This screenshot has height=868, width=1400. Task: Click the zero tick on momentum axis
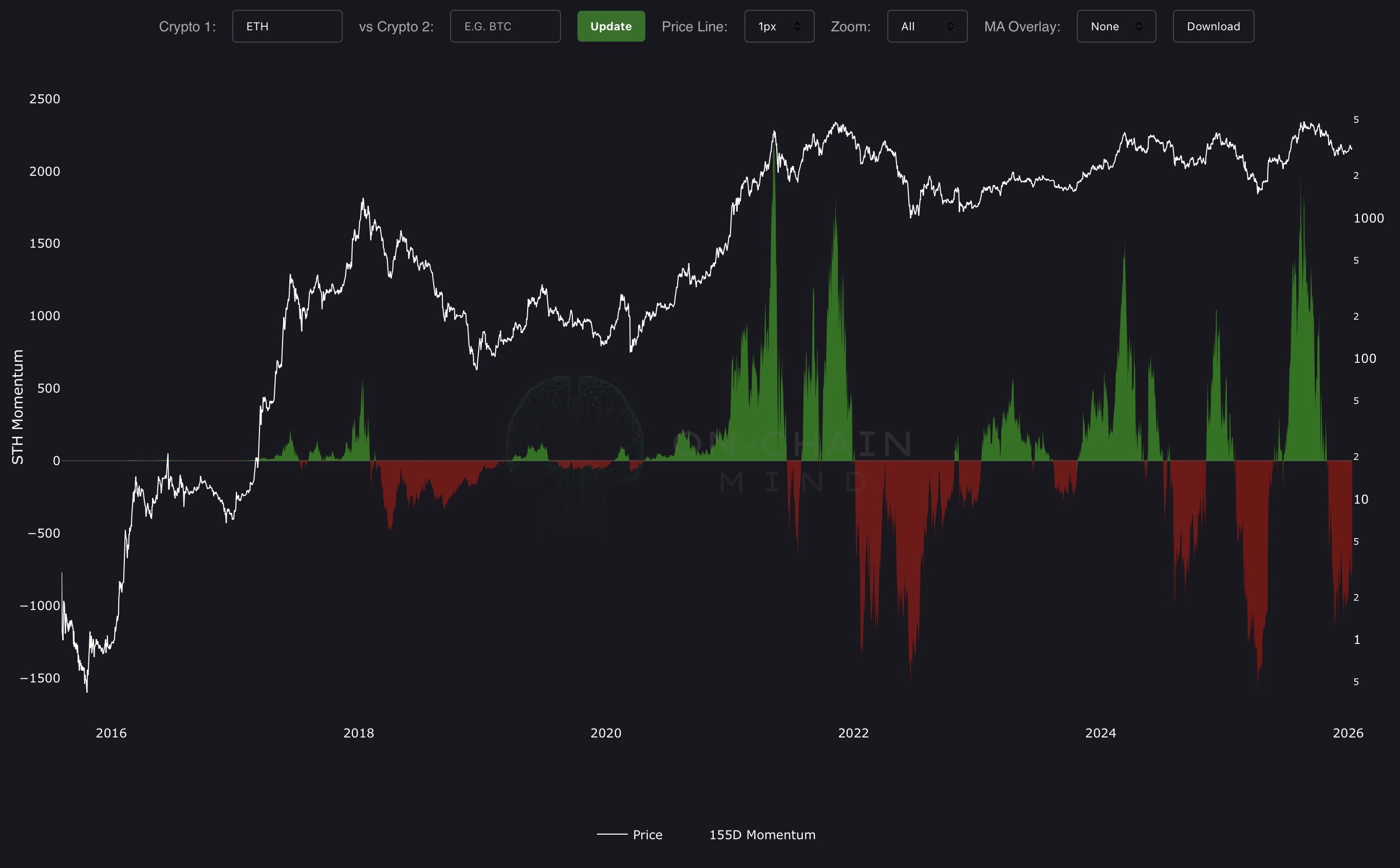click(x=56, y=461)
